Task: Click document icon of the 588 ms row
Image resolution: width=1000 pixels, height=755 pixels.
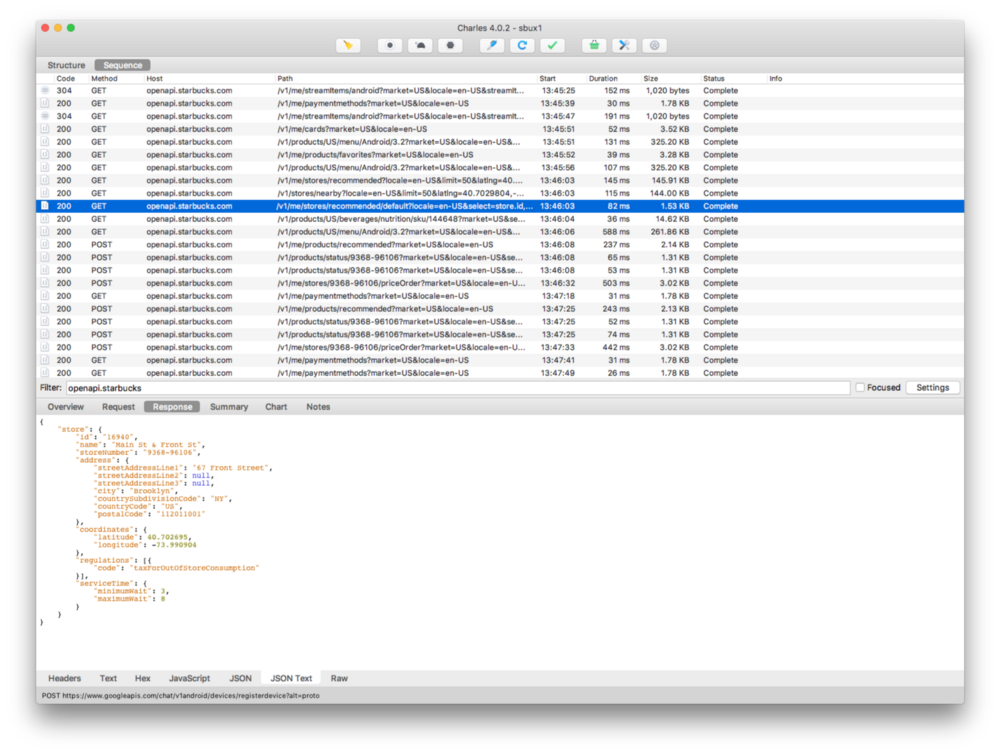Action: (x=45, y=231)
